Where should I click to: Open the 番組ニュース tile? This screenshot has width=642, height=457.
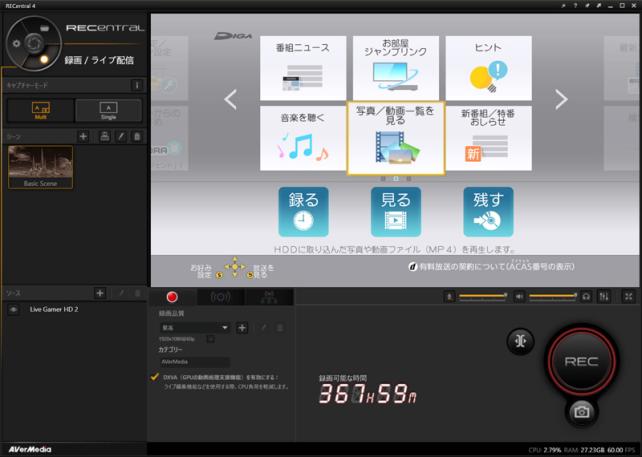[303, 68]
